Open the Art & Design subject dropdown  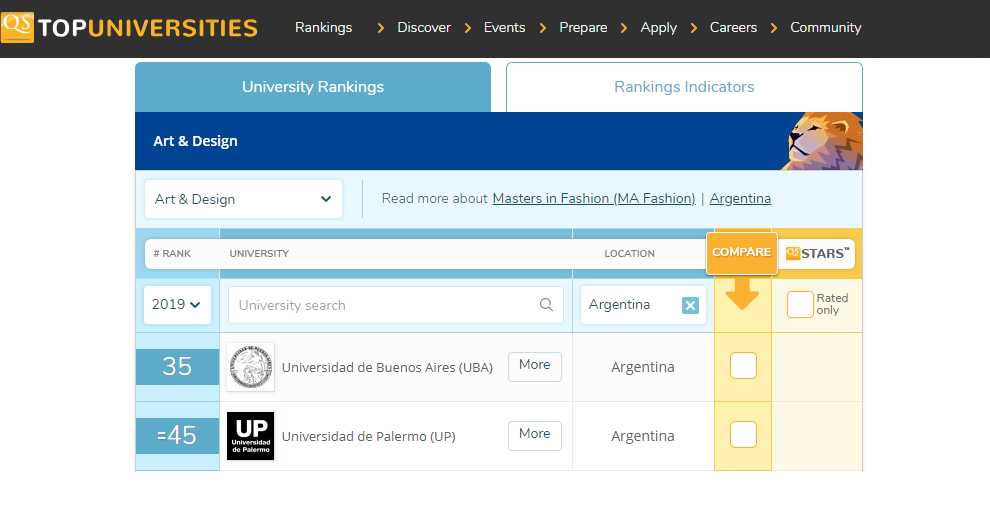243,199
